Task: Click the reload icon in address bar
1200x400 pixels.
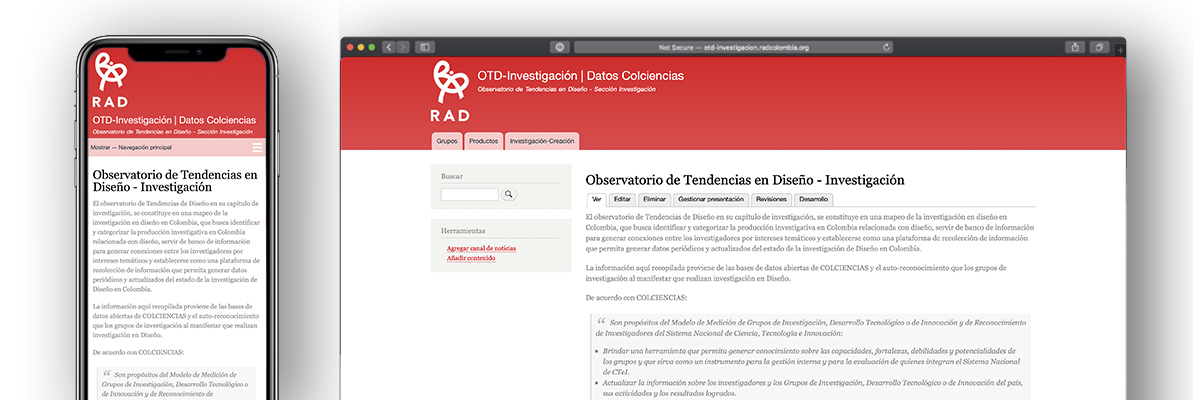Action: (886, 47)
